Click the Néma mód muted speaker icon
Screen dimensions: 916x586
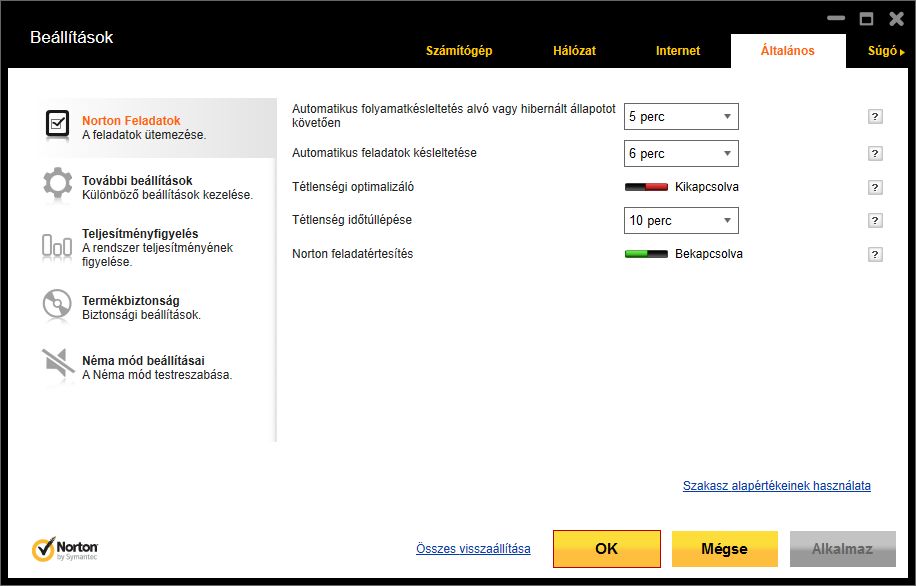58,364
